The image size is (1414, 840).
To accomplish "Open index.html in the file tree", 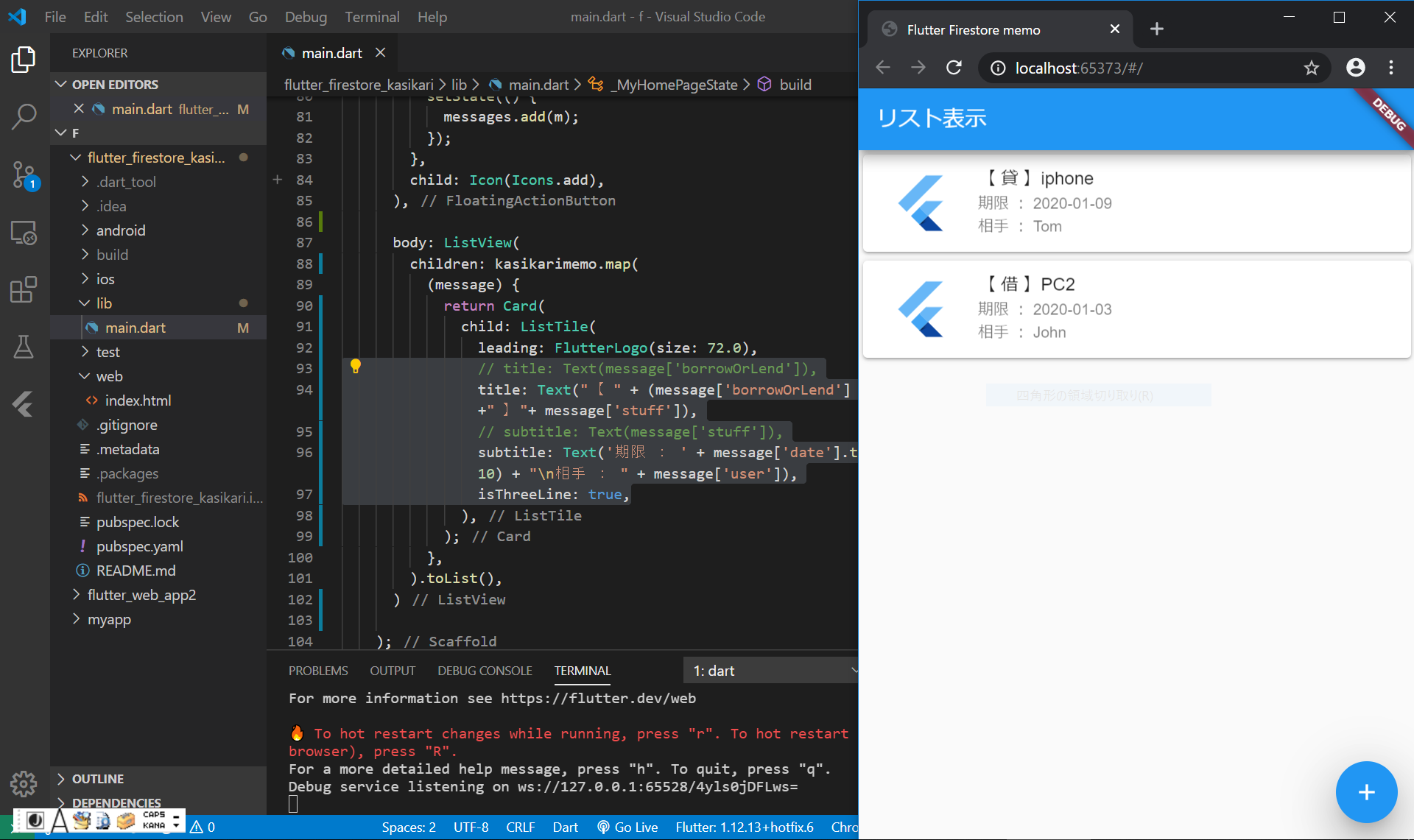I will tap(158, 400).
